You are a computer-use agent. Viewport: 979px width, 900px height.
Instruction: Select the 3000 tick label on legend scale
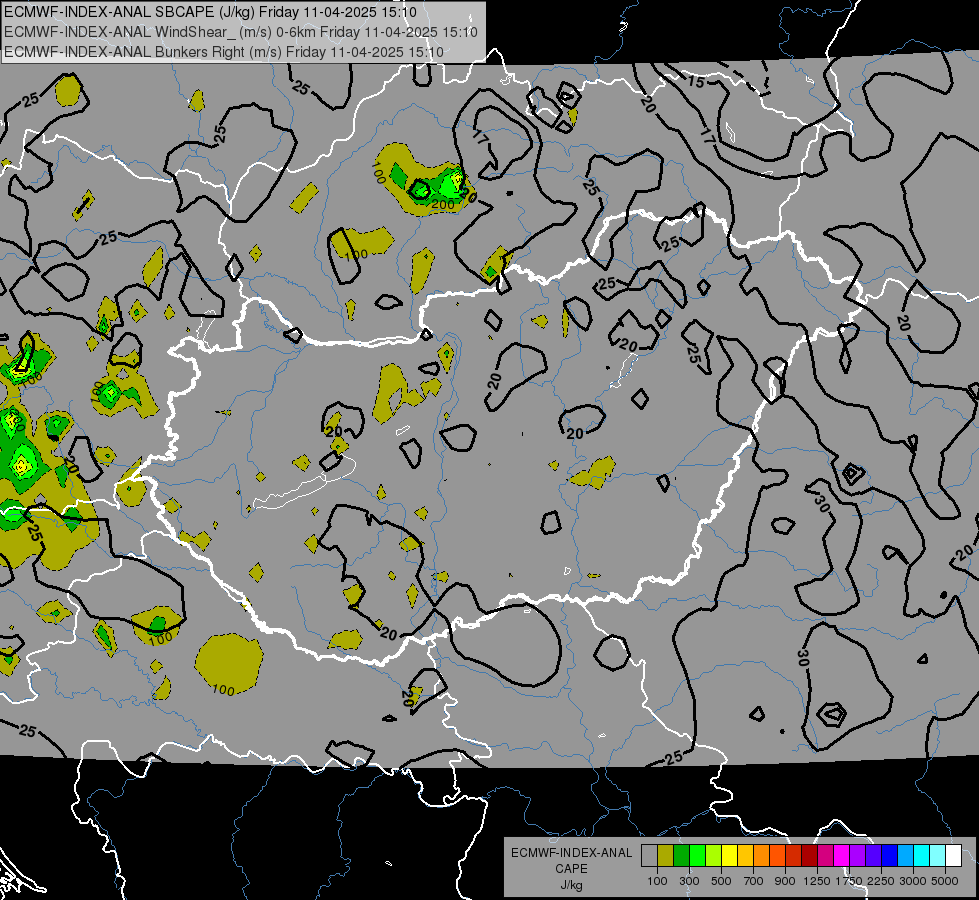click(x=913, y=881)
